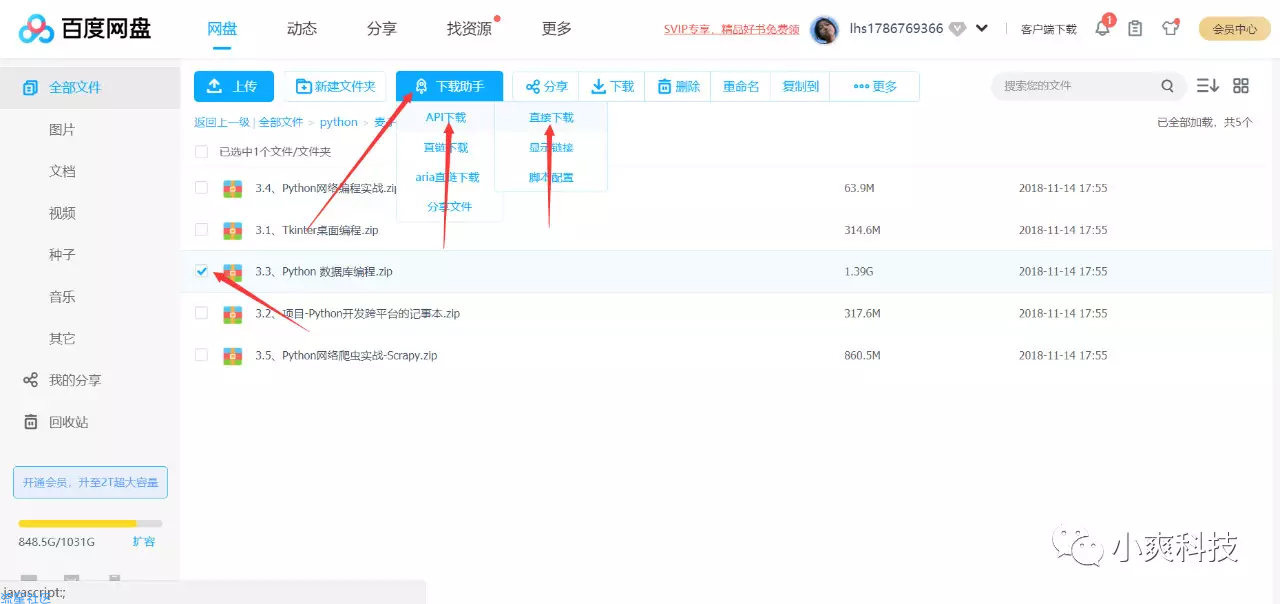Click zip icon of Python网络爬虫实战-Scrapy
The height and width of the screenshot is (604, 1280).
coord(233,356)
